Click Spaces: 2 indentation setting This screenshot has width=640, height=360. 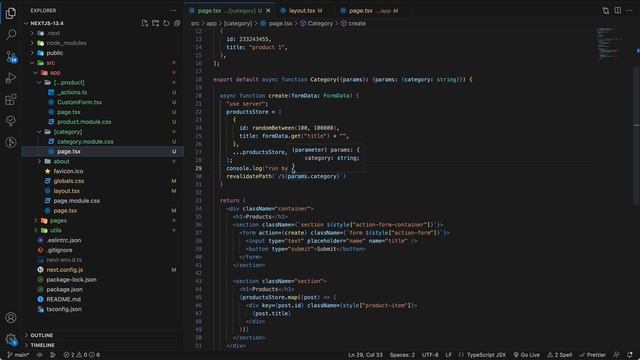click(x=402, y=355)
